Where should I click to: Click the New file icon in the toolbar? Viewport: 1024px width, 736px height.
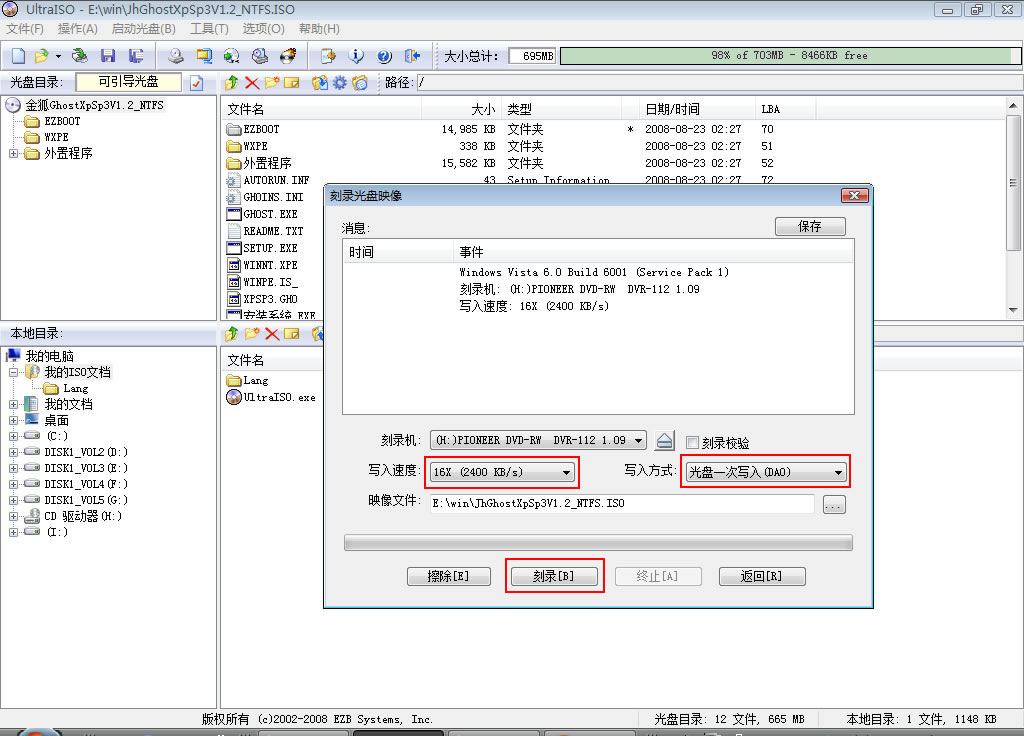click(x=18, y=56)
